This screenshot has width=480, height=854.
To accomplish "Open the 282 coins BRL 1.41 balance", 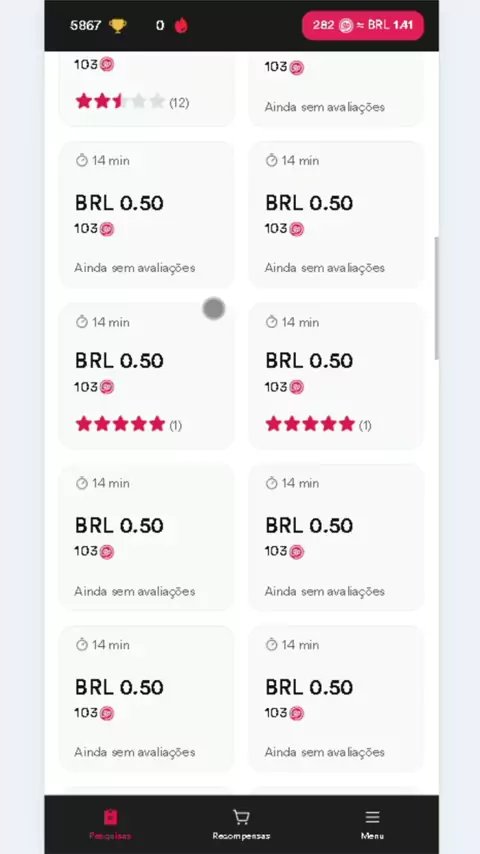I will pos(363,25).
